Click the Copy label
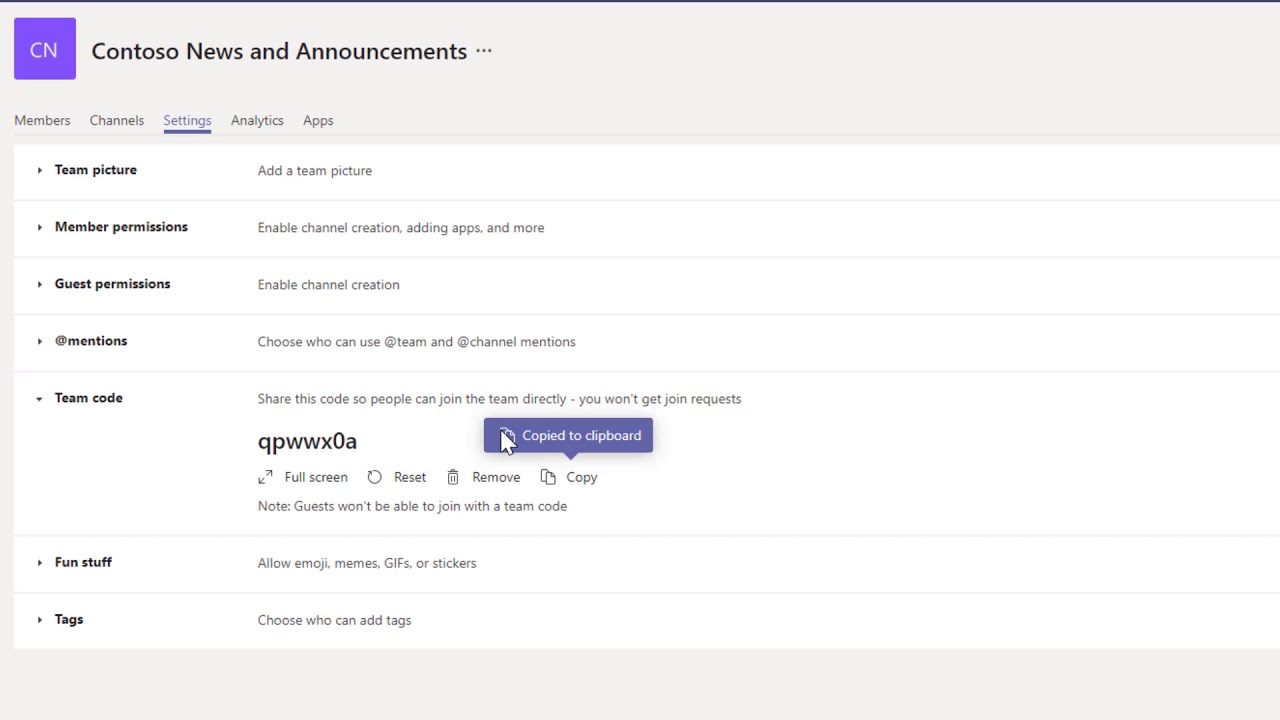 [x=582, y=477]
